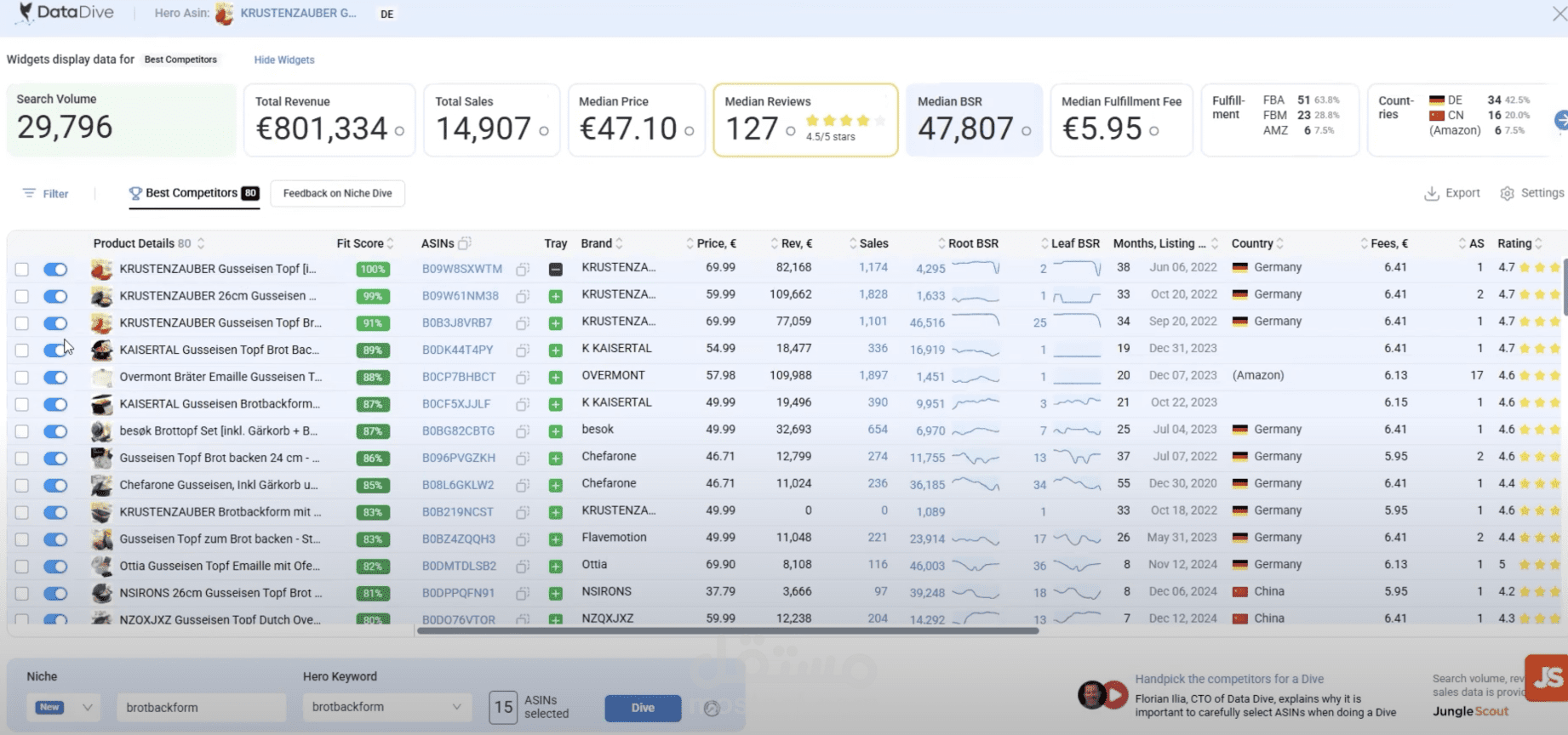Open Settings gear icon
Screen dimensions: 1568x735
[1507, 194]
